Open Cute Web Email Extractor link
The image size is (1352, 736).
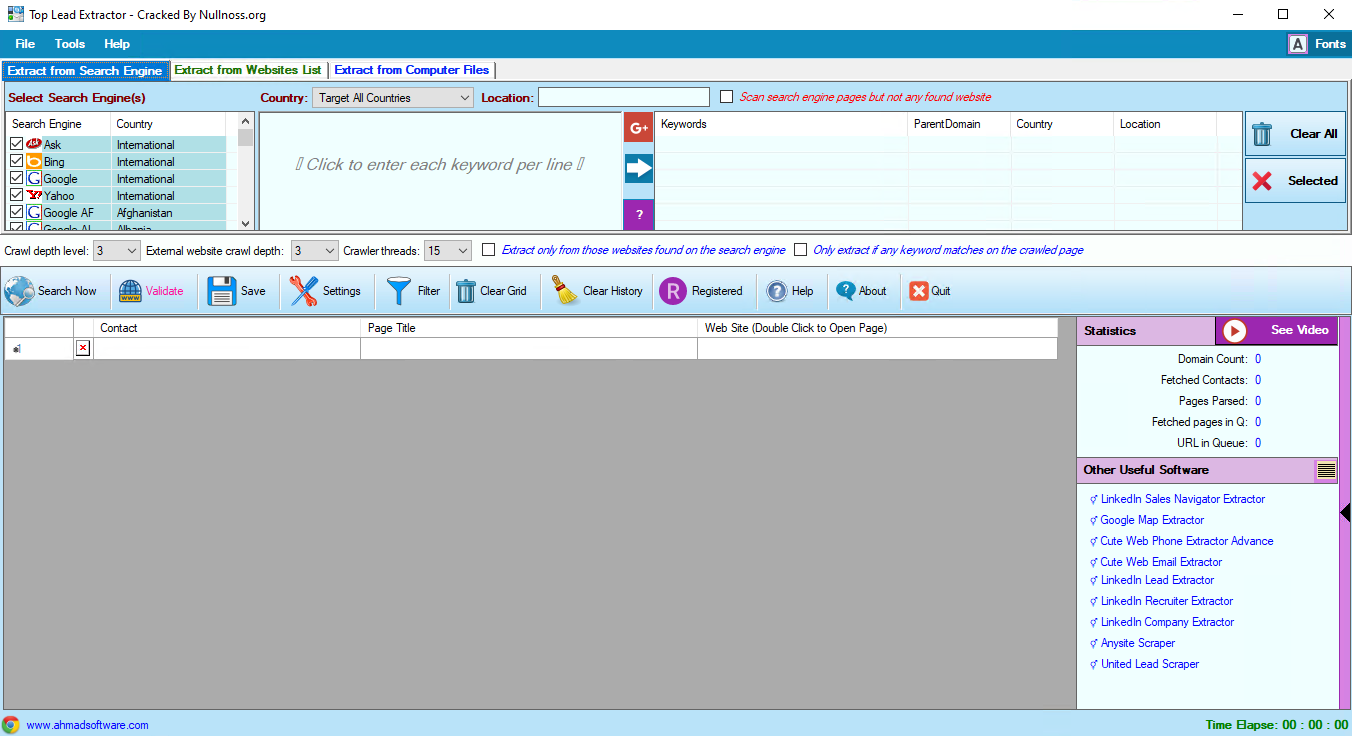[1161, 562]
